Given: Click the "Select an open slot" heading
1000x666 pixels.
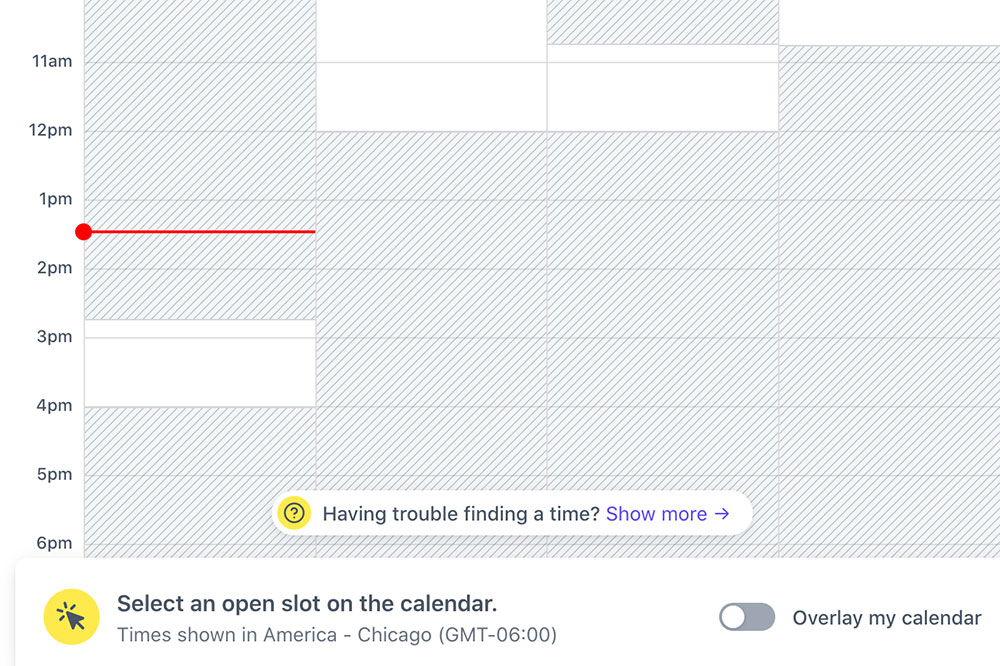Looking at the screenshot, I should click(x=307, y=603).
